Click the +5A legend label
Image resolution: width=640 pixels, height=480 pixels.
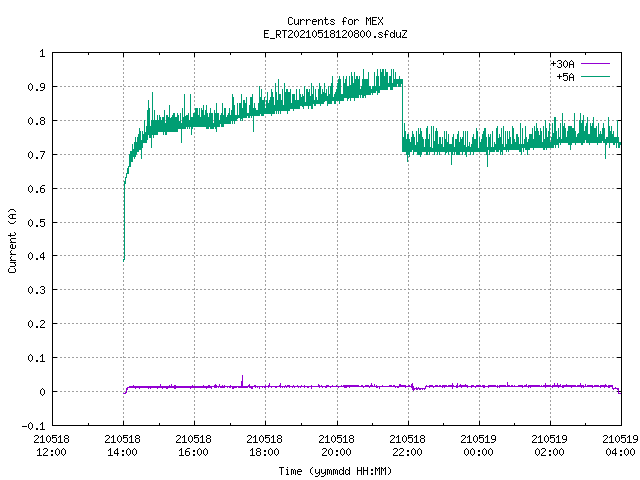[565, 77]
